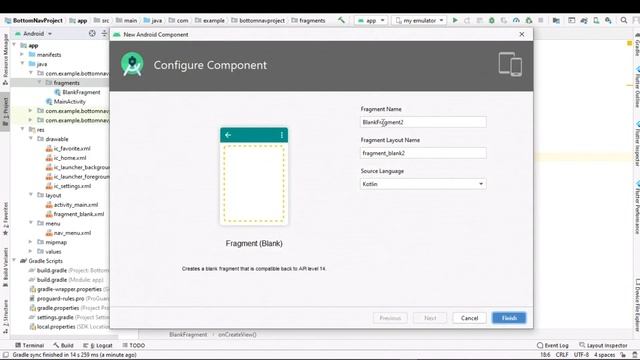This screenshot has width=640, height=360.
Task: Open the Logcat tool tab
Action: [x=98, y=345]
